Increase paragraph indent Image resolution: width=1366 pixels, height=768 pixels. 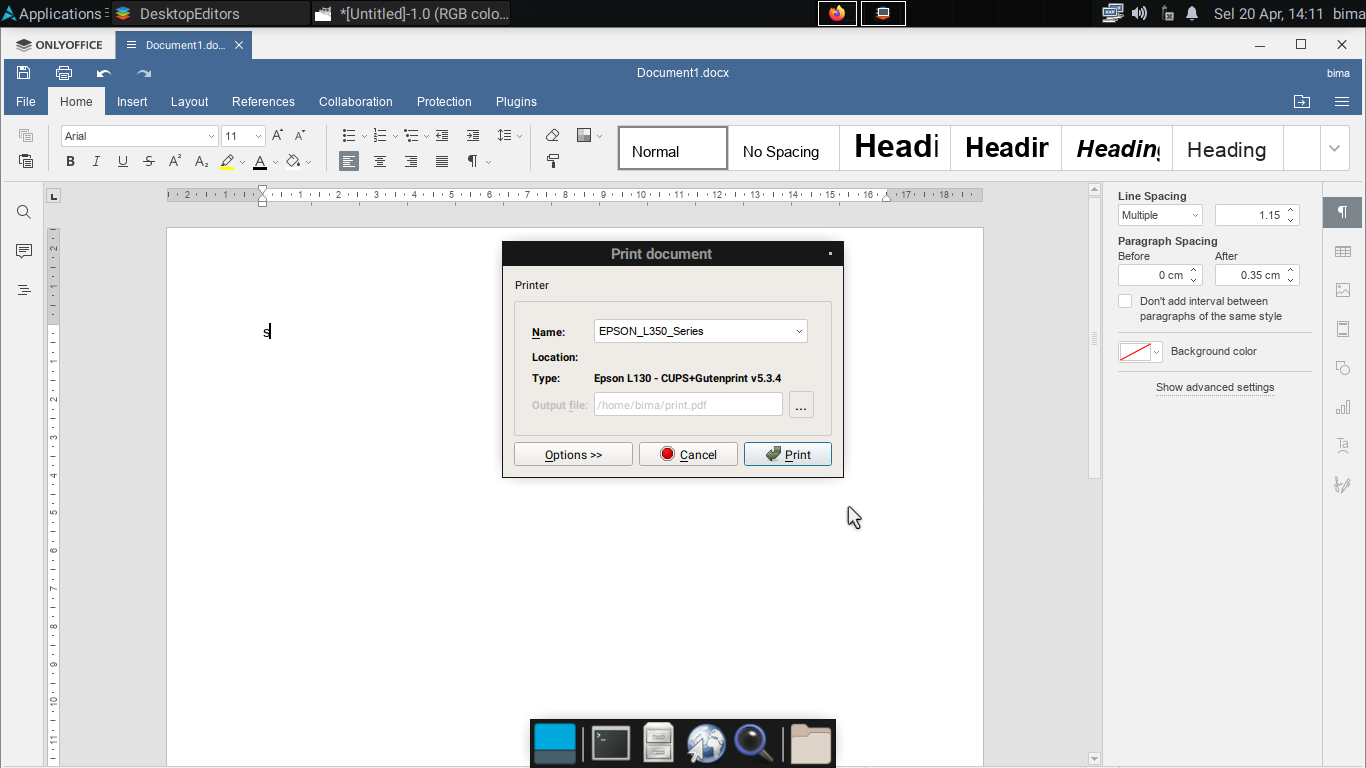click(473, 135)
